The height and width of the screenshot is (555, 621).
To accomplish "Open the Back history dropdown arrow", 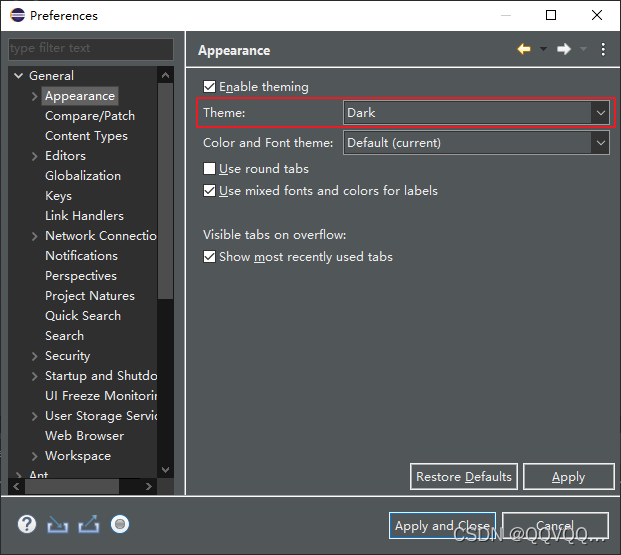I will (543, 50).
